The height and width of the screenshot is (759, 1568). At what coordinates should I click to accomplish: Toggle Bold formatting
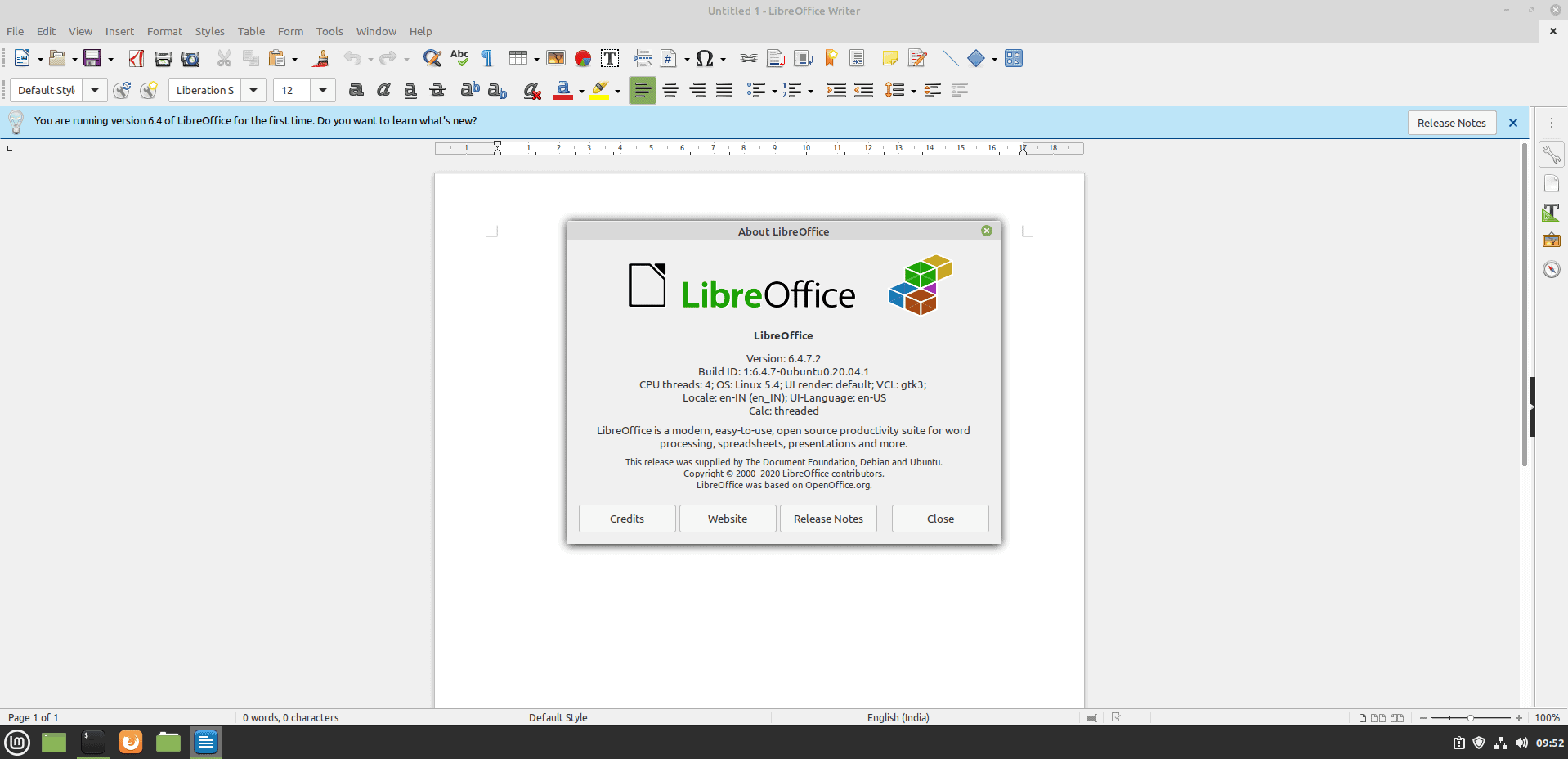[356, 90]
